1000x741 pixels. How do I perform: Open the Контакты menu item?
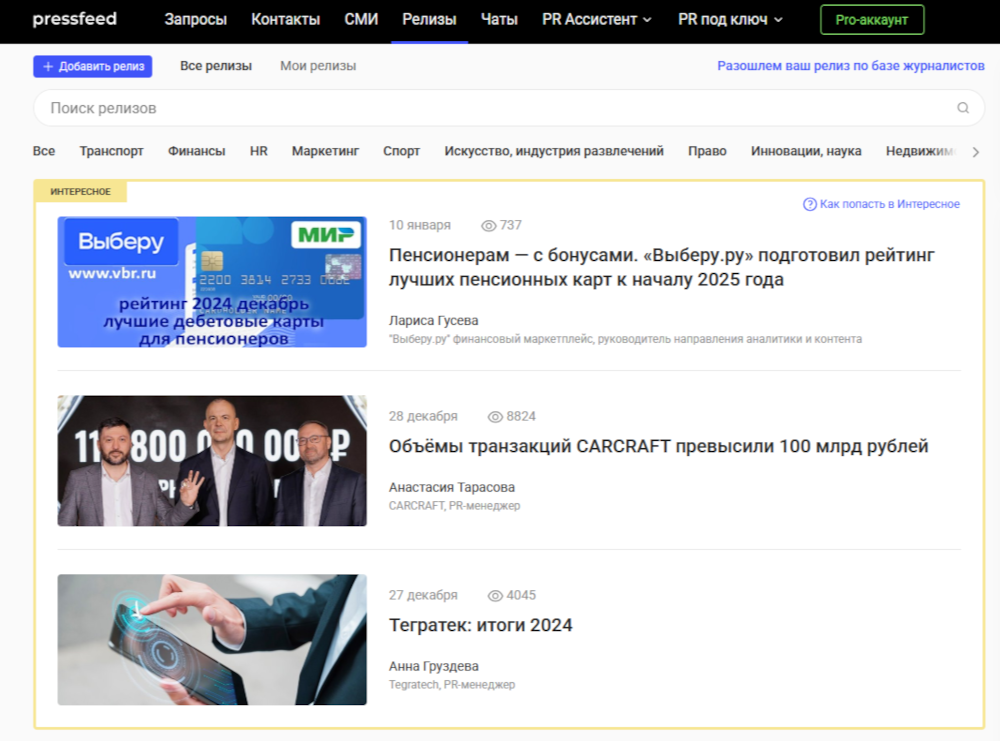coord(286,20)
